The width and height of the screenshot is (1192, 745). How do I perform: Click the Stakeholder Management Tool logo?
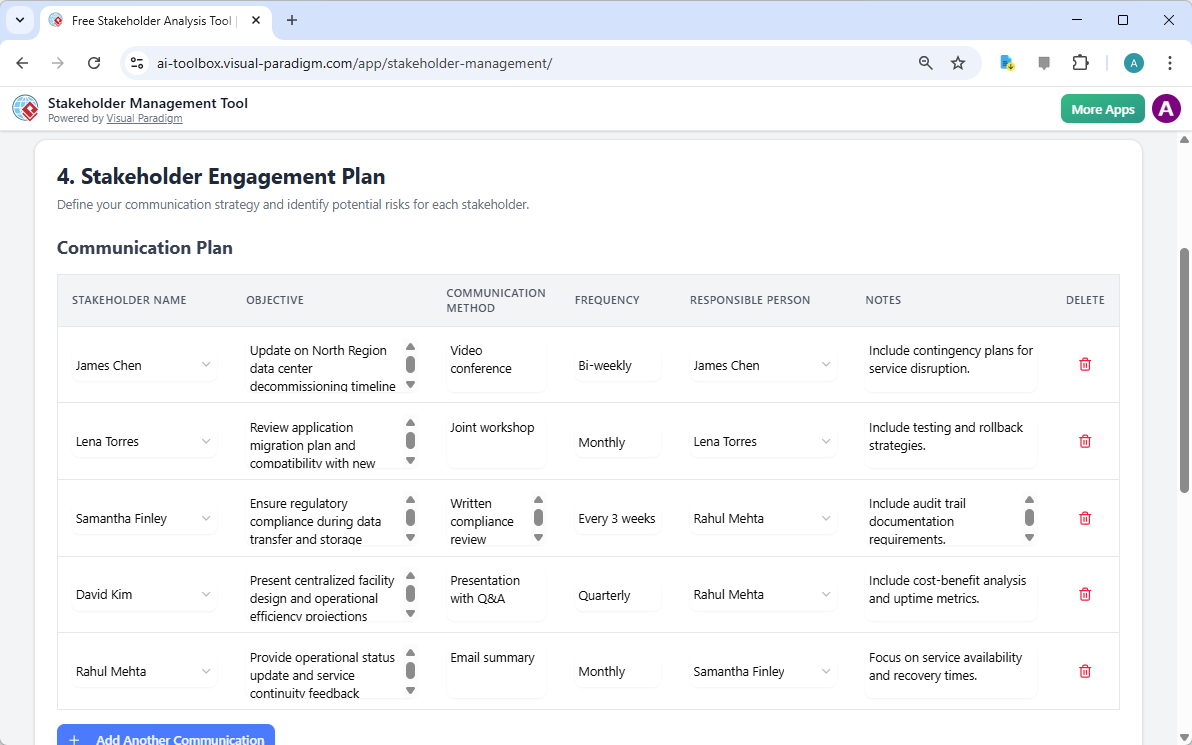click(25, 108)
